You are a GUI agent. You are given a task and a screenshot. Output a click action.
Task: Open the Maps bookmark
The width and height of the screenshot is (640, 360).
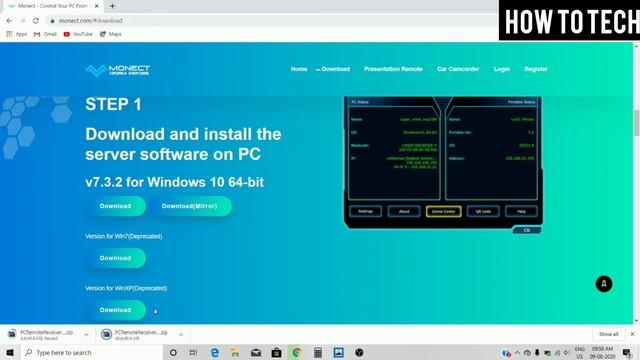pyautogui.click(x=111, y=34)
